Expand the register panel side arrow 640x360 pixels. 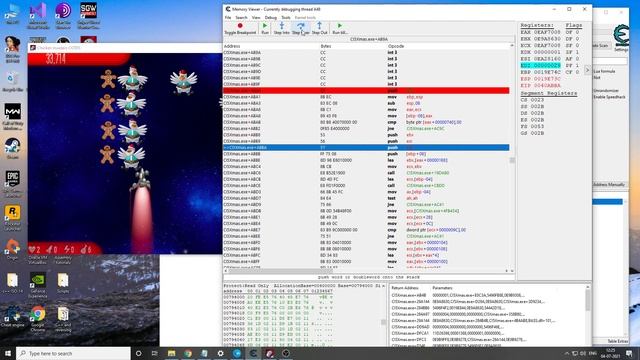(x=587, y=70)
